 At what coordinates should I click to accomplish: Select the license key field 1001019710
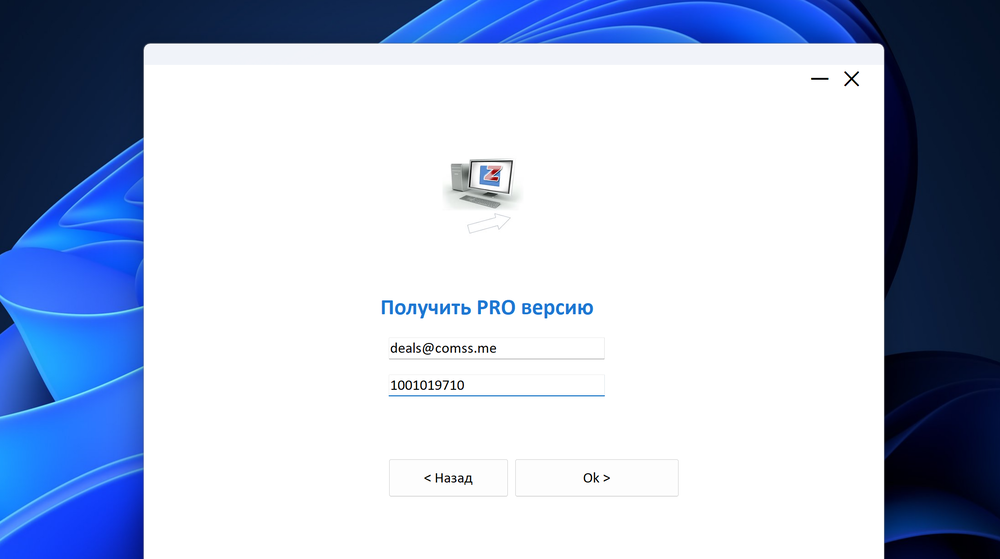pos(496,385)
